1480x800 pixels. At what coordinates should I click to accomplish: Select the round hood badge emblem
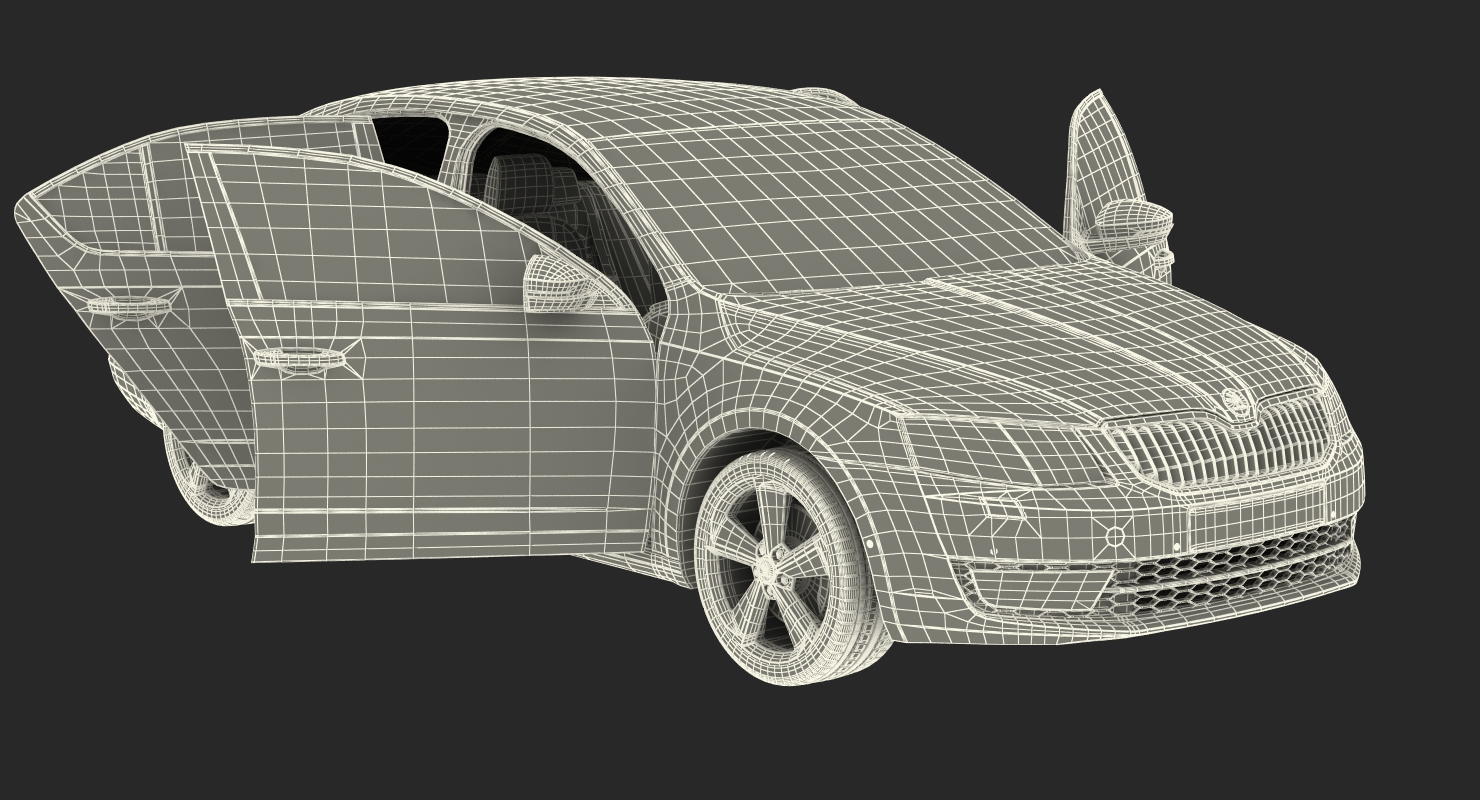click(x=1236, y=404)
